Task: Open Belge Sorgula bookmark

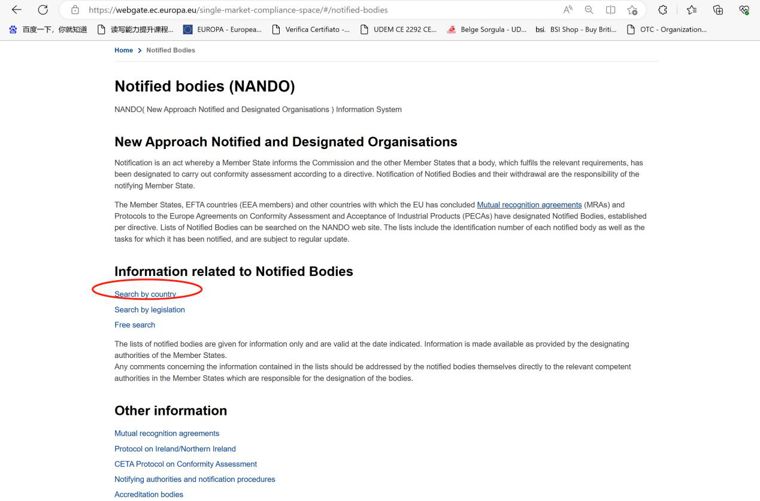Action: (x=487, y=30)
